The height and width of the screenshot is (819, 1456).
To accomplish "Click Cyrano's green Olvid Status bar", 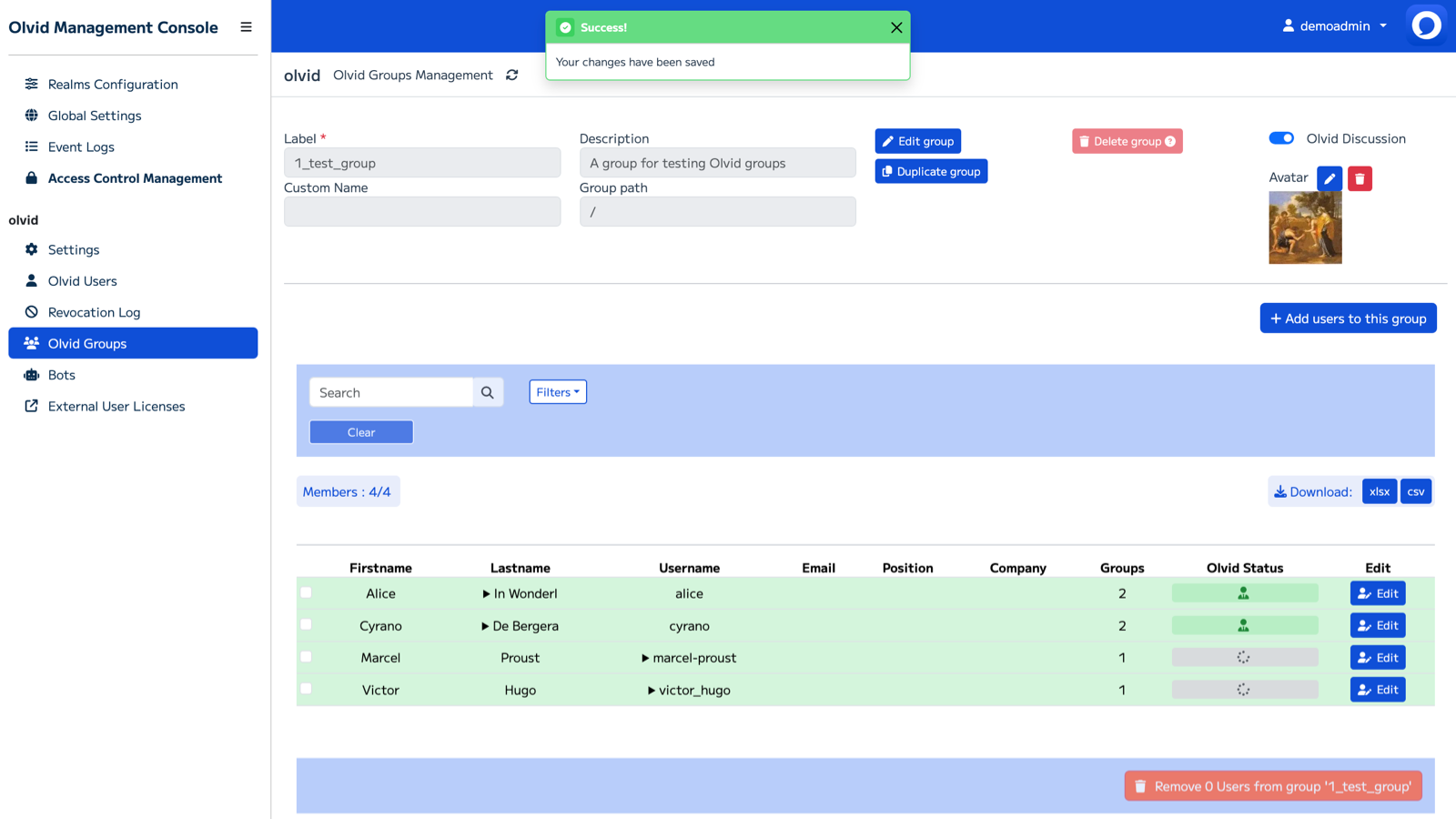I will [1245, 625].
